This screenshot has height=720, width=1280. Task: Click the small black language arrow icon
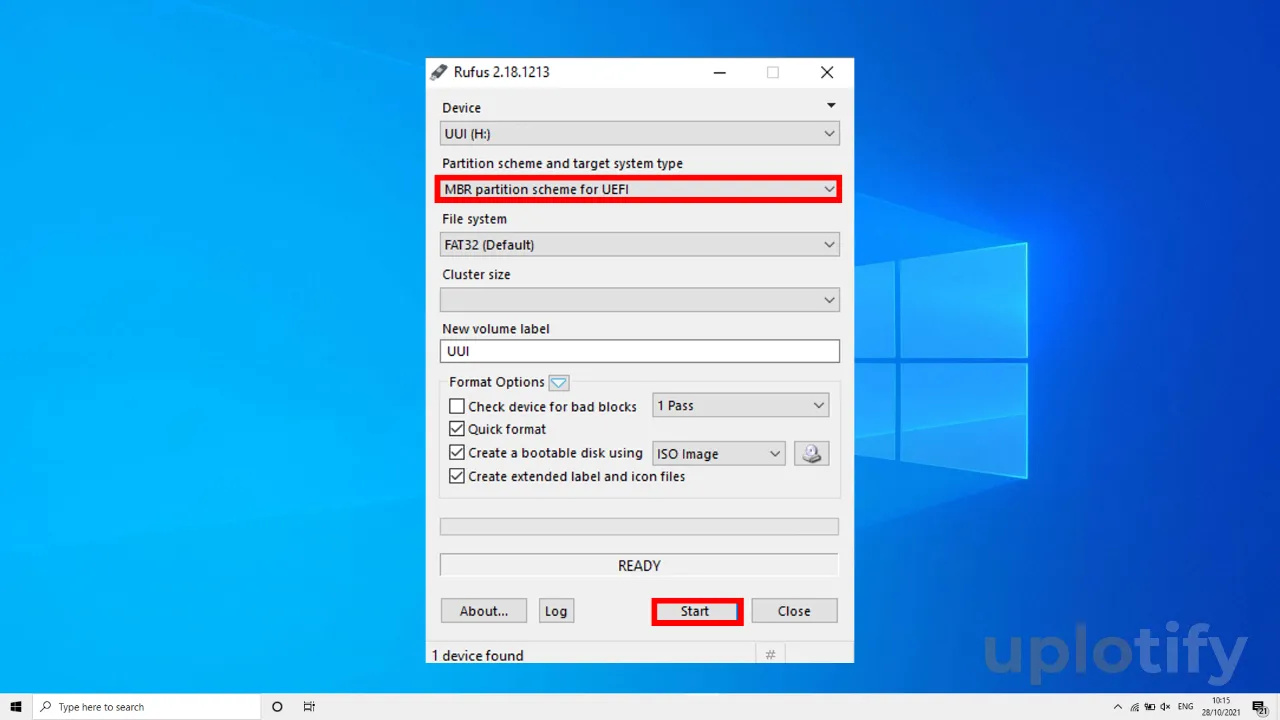click(x=830, y=105)
